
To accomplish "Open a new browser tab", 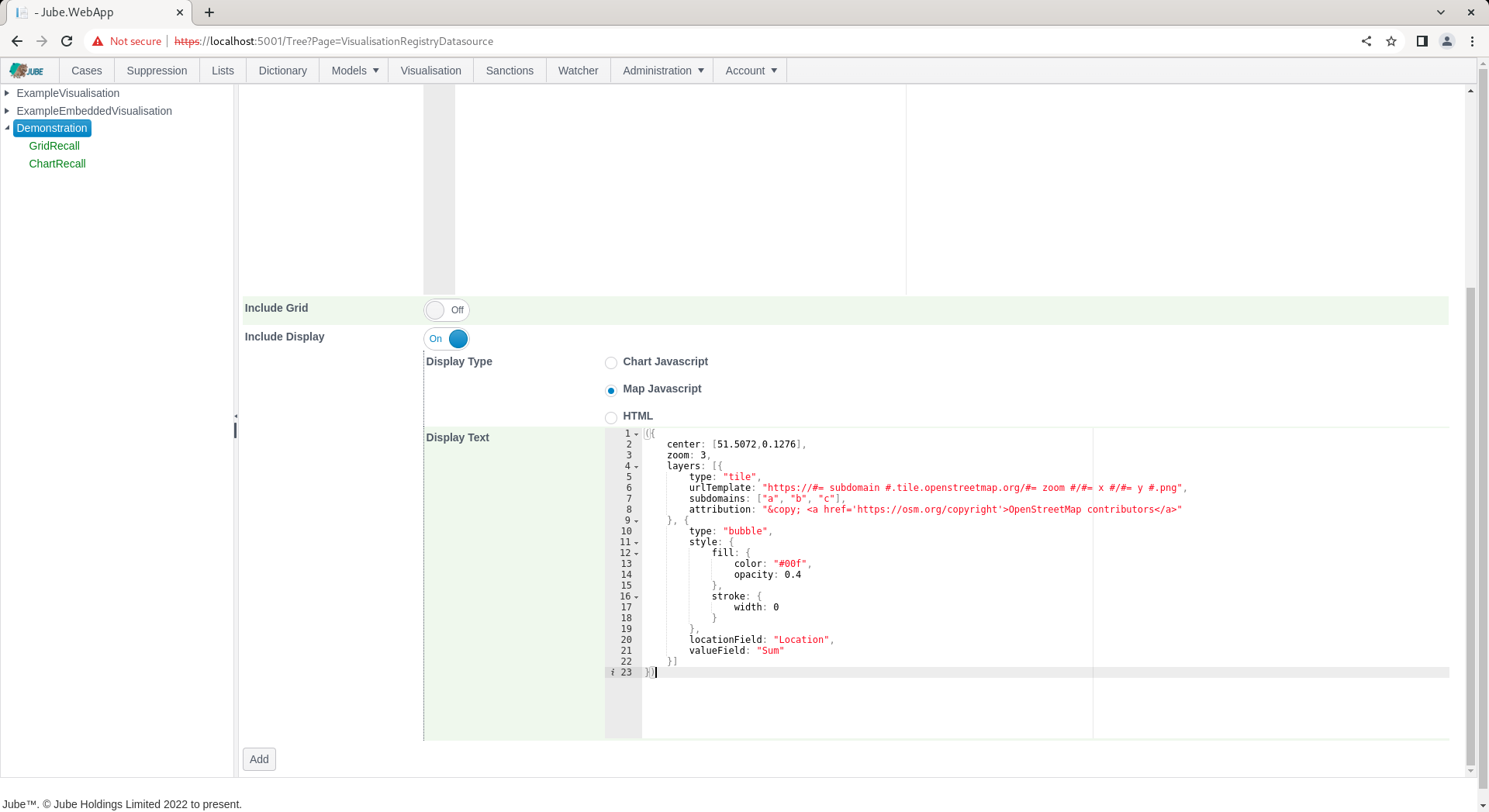I will (209, 12).
